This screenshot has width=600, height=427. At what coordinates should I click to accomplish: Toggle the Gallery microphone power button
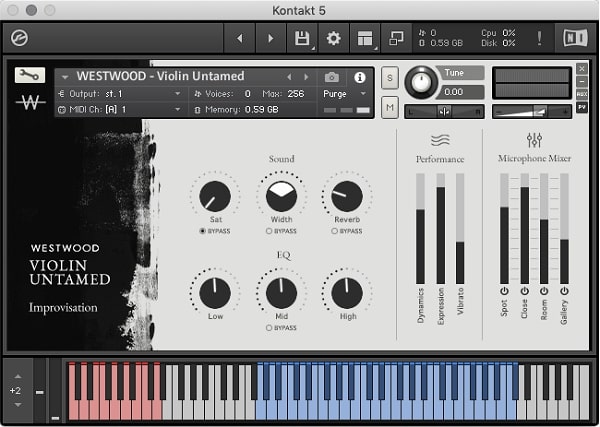point(564,291)
